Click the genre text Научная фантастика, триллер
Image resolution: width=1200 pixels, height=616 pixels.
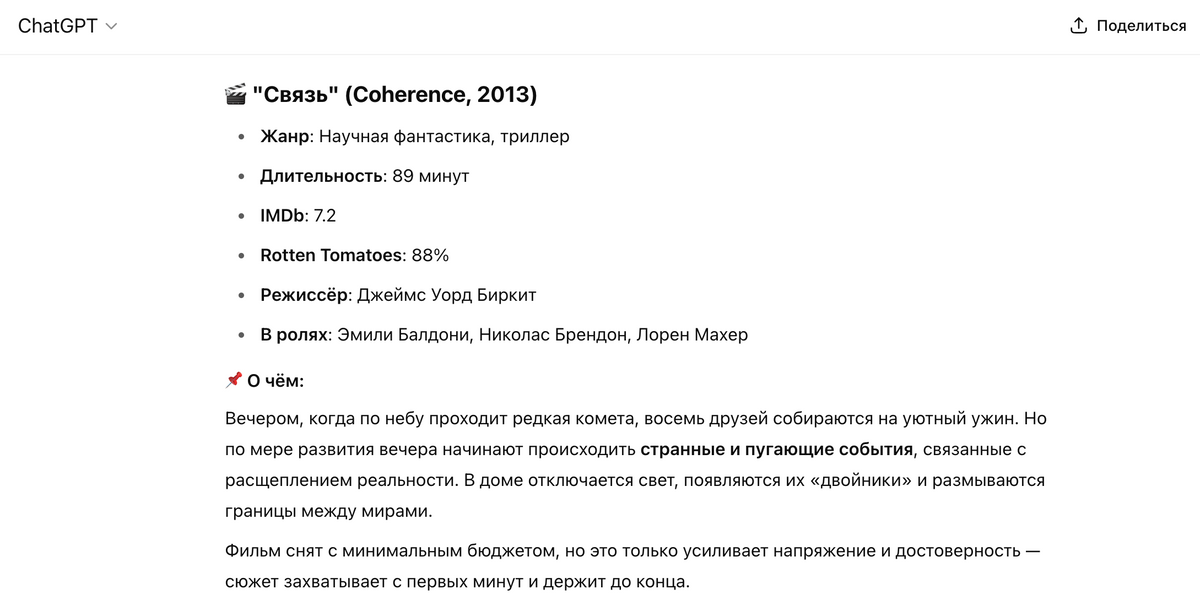(x=444, y=136)
